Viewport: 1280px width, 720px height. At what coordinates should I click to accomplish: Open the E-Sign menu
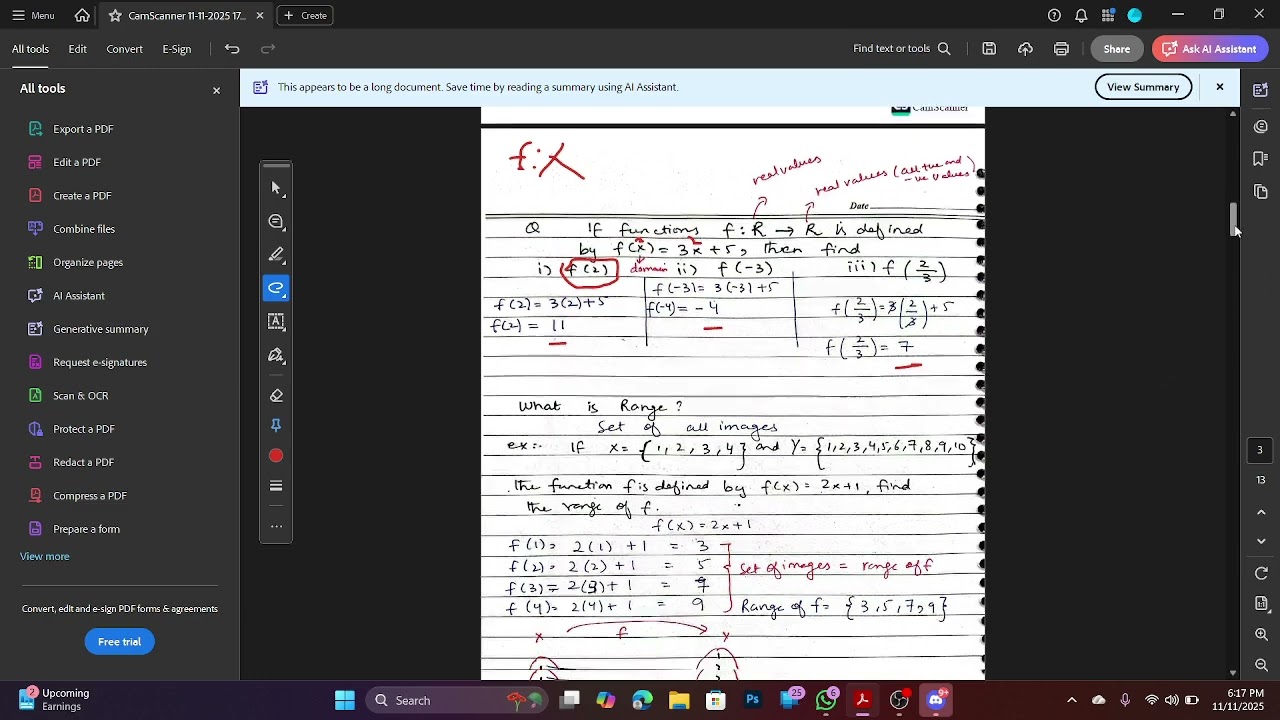177,49
